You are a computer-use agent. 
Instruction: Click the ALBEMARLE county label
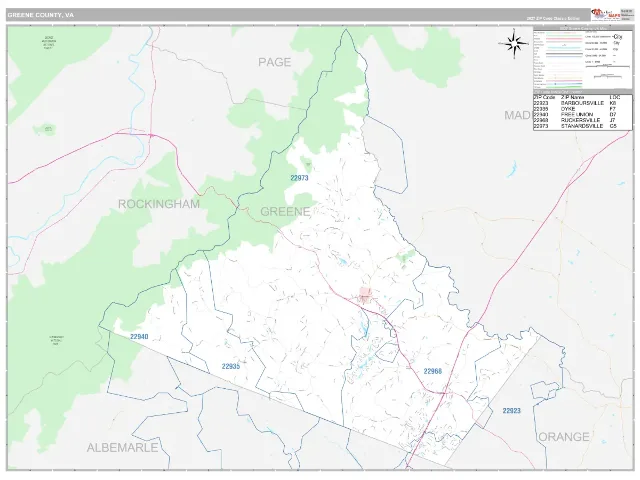[122, 448]
